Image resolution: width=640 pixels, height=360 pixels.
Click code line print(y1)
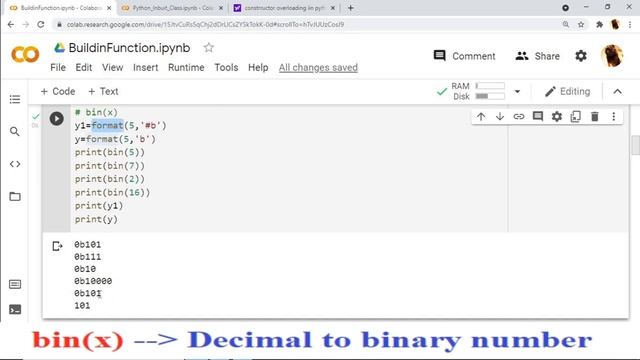(x=99, y=206)
